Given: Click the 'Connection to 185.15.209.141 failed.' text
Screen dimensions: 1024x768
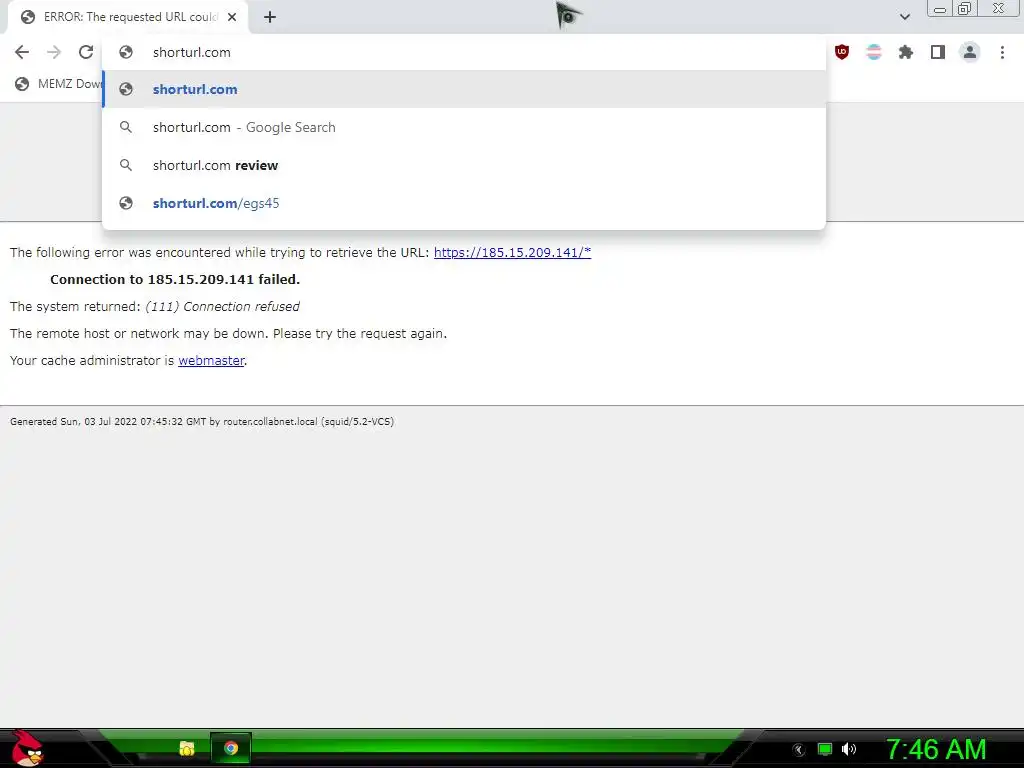Looking at the screenshot, I should (x=175, y=280).
